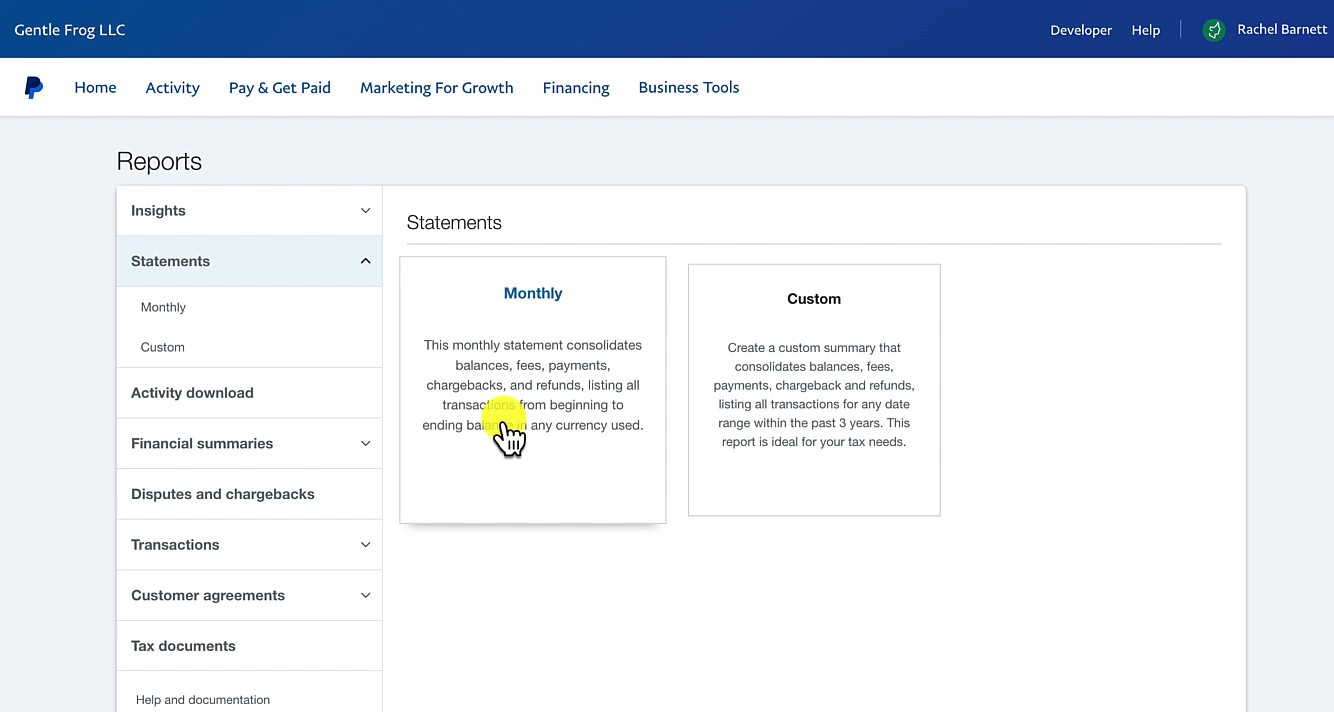Image resolution: width=1334 pixels, height=712 pixels.
Task: Open Activity download in sidebar
Action: click(192, 393)
